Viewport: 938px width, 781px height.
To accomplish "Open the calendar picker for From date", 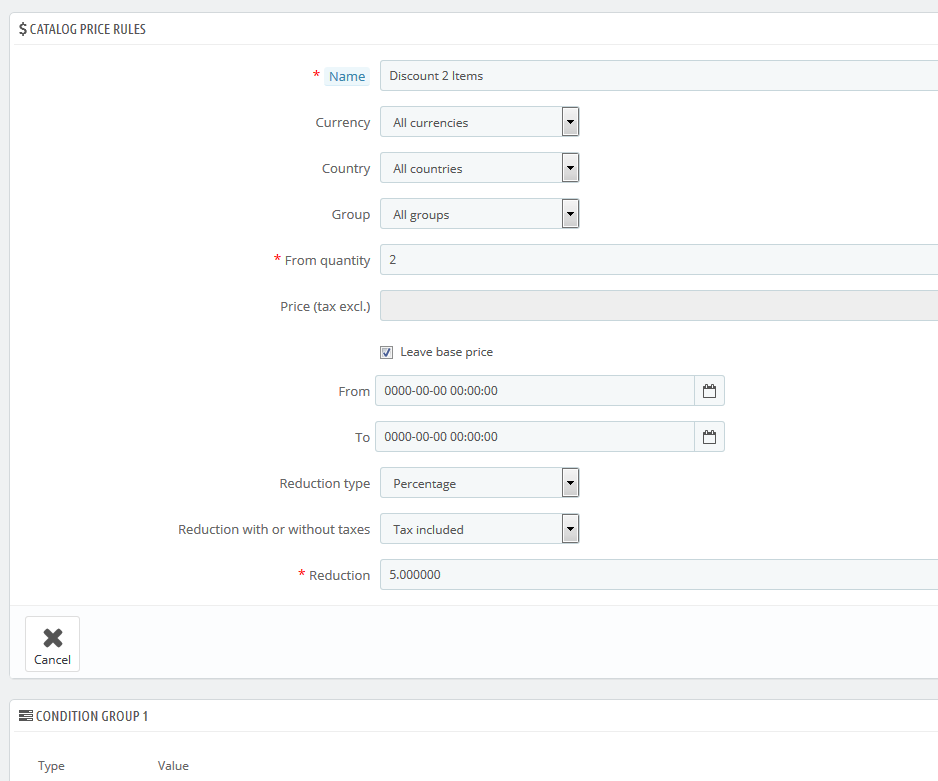I will tap(709, 391).
